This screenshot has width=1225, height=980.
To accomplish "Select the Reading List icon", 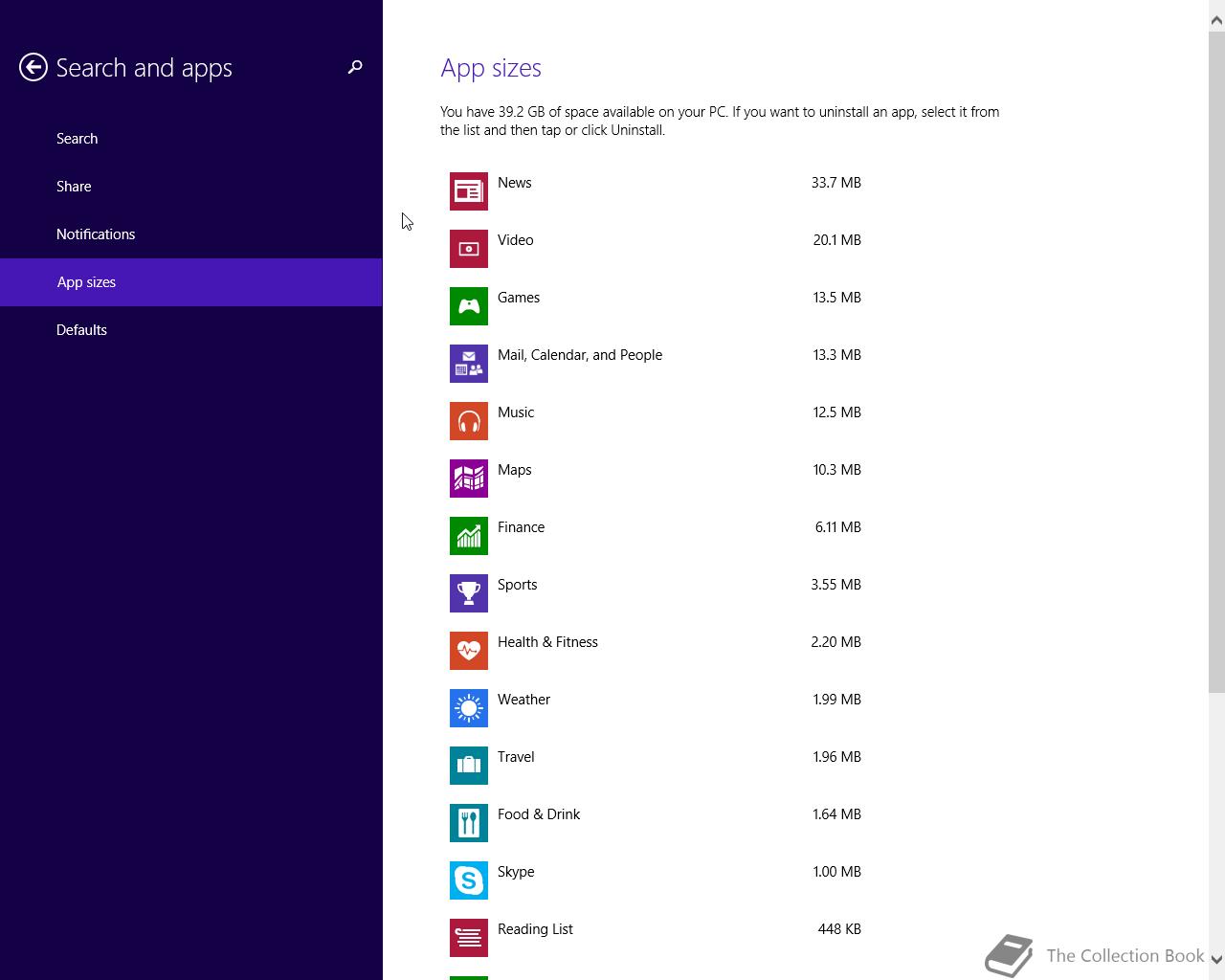I will click(469, 938).
